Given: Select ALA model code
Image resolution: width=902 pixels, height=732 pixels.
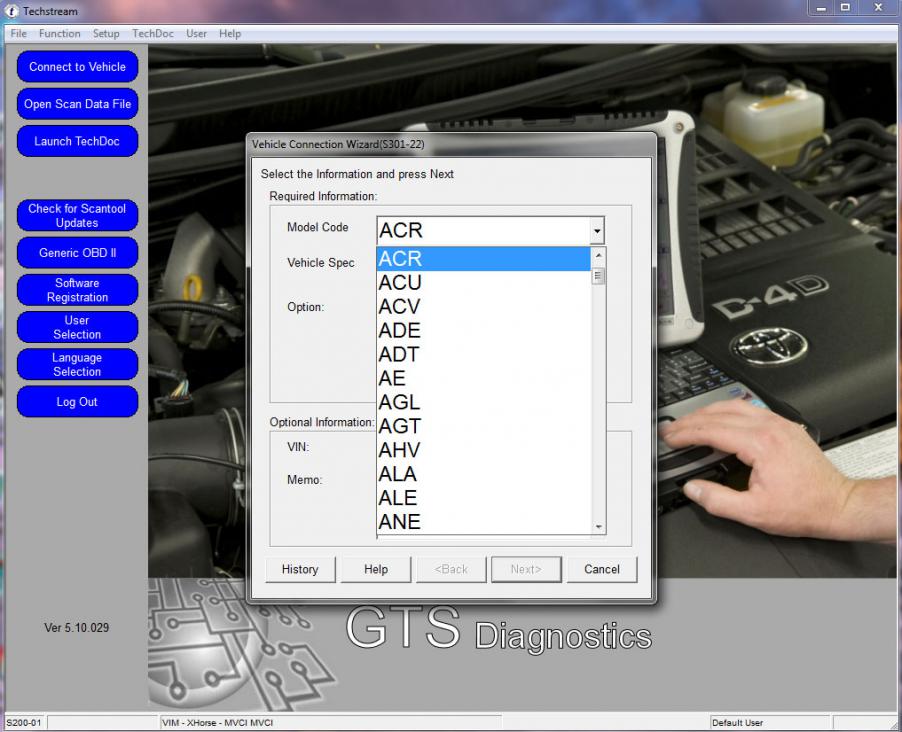Looking at the screenshot, I should (x=483, y=474).
